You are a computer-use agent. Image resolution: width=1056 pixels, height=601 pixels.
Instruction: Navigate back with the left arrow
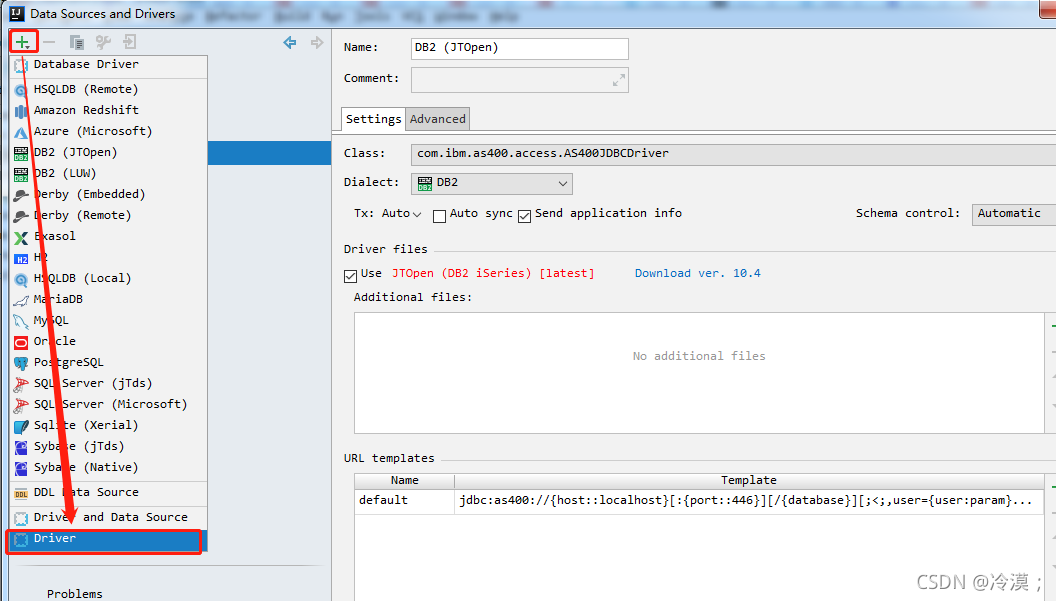(290, 42)
